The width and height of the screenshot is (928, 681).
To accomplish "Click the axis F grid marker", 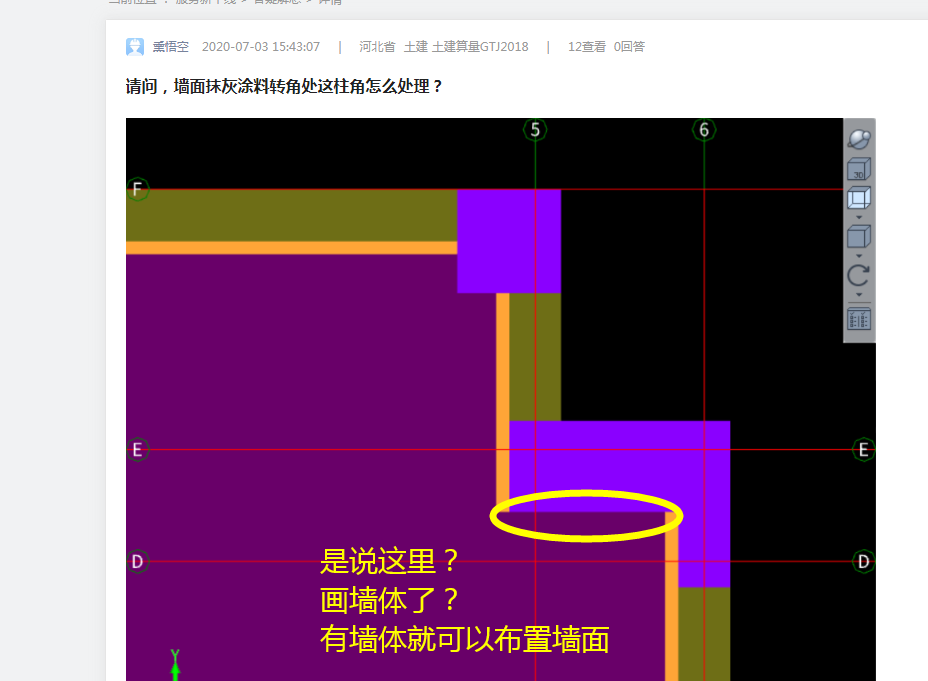I will pos(137,189).
